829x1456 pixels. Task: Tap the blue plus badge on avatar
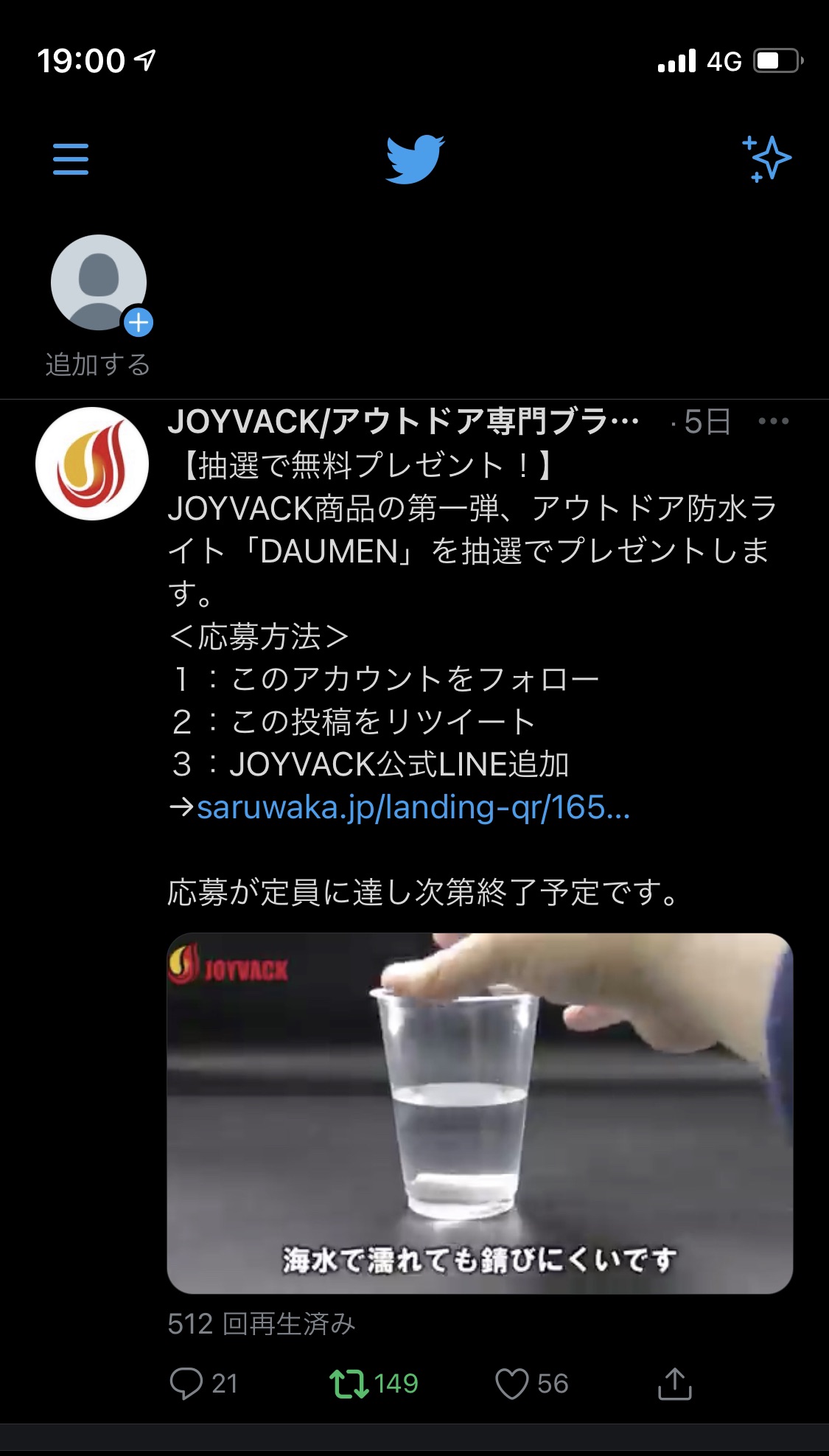point(139,322)
